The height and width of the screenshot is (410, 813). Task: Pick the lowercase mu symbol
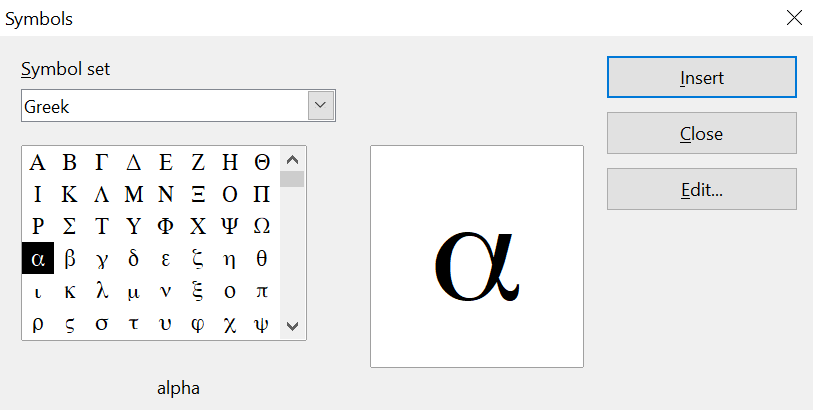pos(134,291)
